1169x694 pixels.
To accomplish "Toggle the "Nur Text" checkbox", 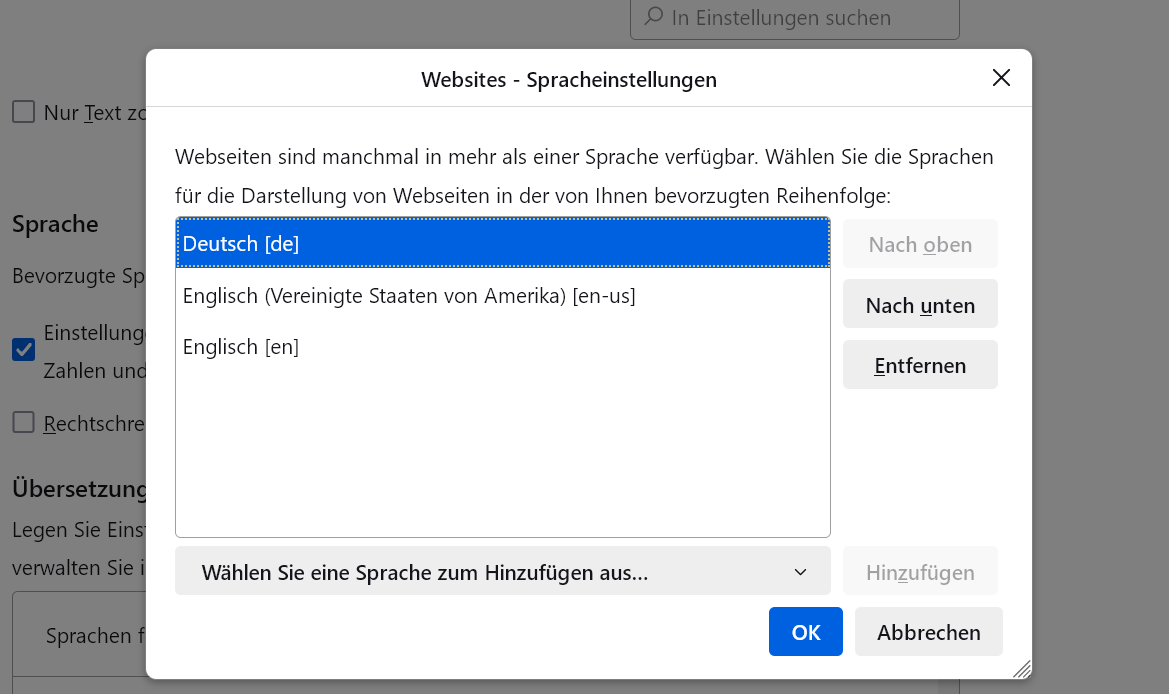I will 23,112.
